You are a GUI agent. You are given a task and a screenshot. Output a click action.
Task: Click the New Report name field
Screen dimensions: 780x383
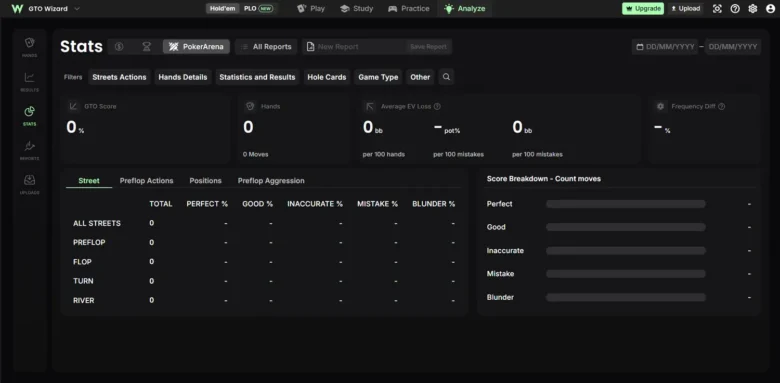point(354,47)
